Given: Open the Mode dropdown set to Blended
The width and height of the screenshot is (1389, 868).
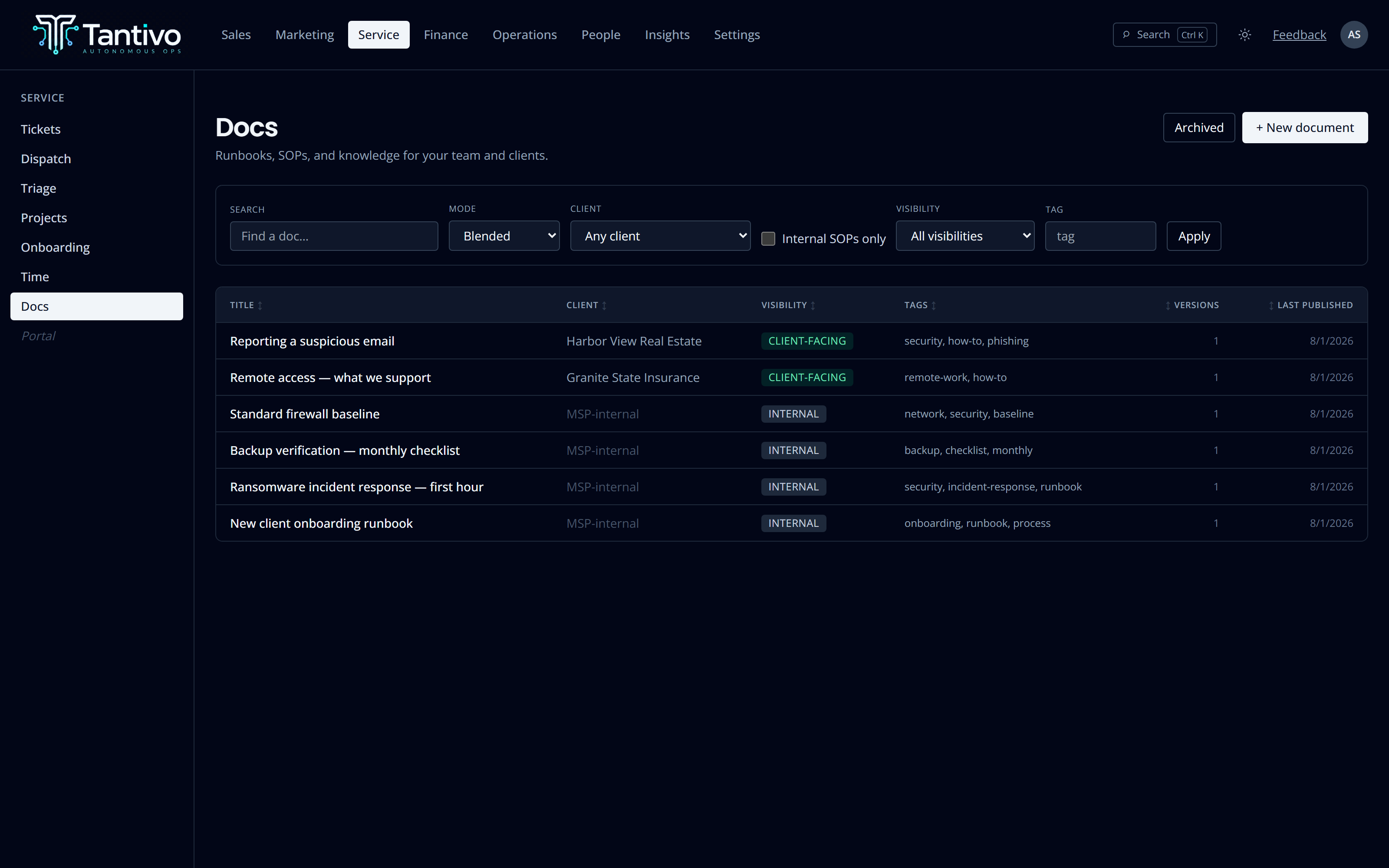Looking at the screenshot, I should click(x=504, y=236).
